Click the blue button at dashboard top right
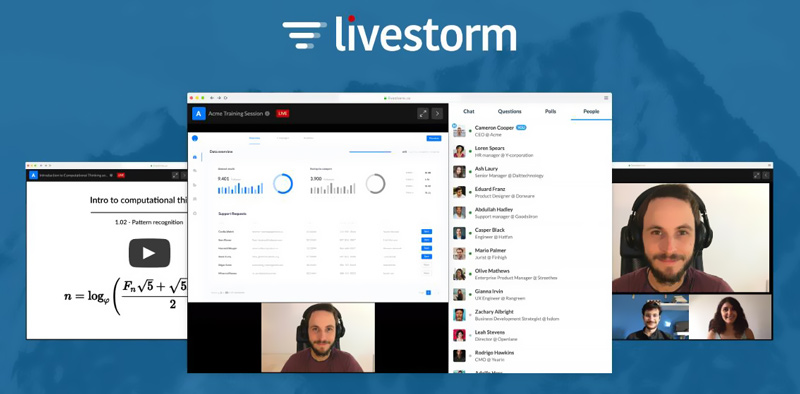This screenshot has height=394, width=800. pos(434,138)
